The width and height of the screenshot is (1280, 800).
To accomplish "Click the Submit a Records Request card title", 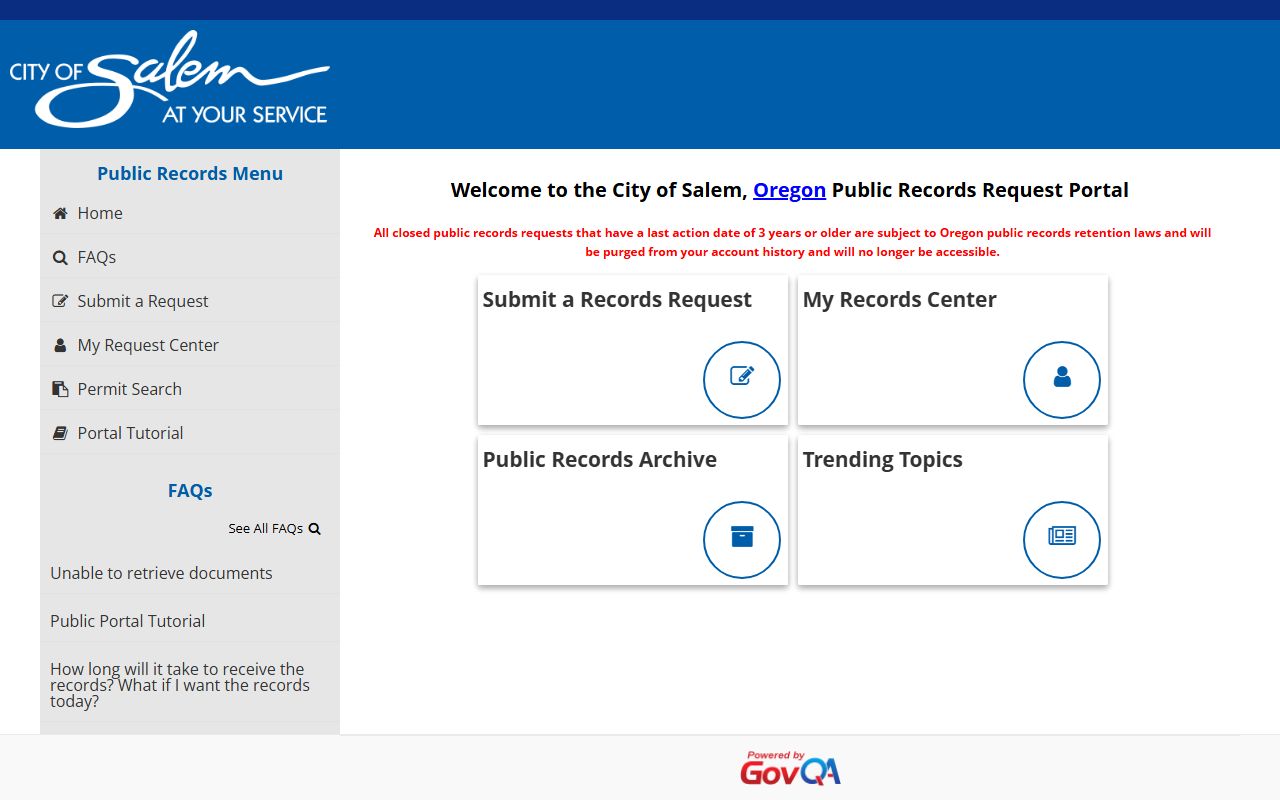I will pos(617,300).
